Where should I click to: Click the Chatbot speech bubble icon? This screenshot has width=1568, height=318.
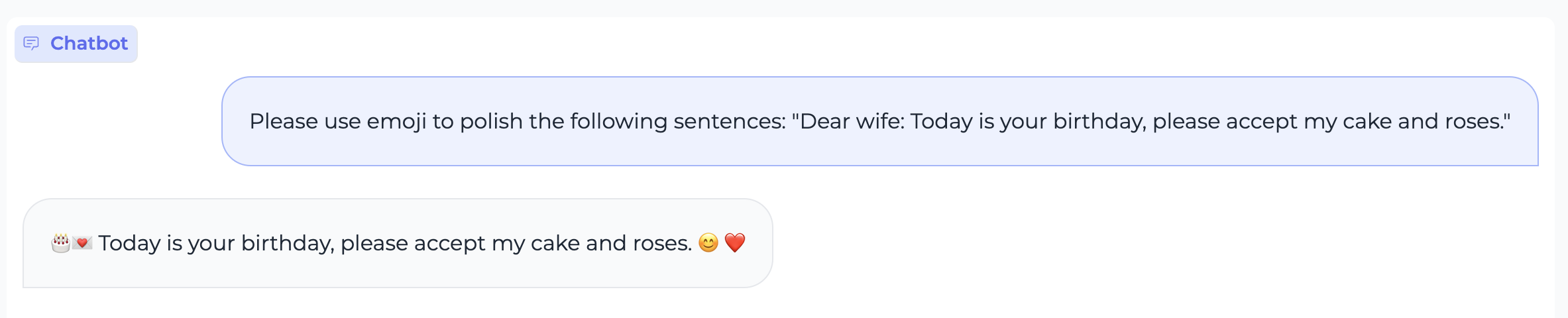[x=31, y=44]
